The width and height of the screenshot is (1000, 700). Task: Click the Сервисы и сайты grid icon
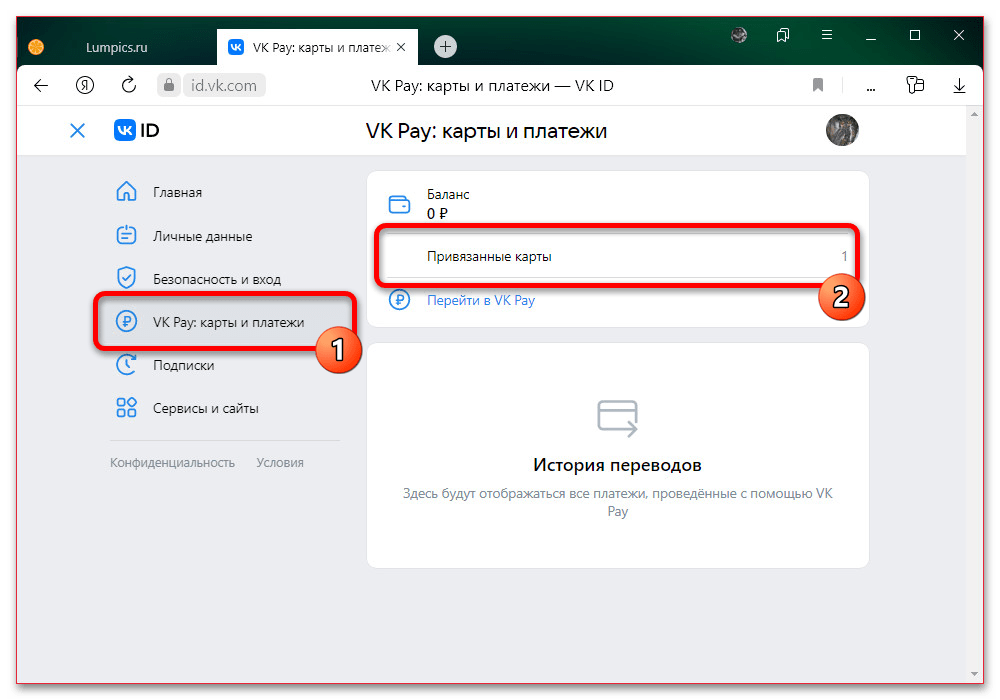126,407
